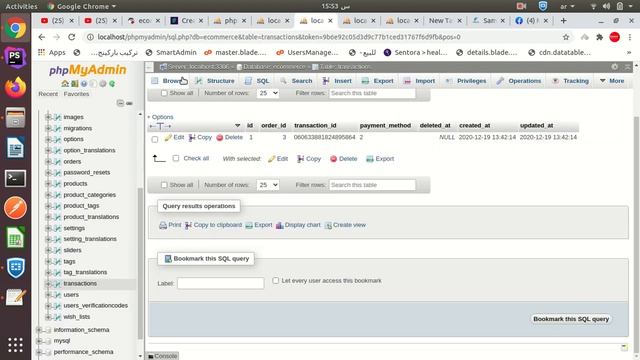
Task: Enable Check all checkbox
Action: point(176,158)
